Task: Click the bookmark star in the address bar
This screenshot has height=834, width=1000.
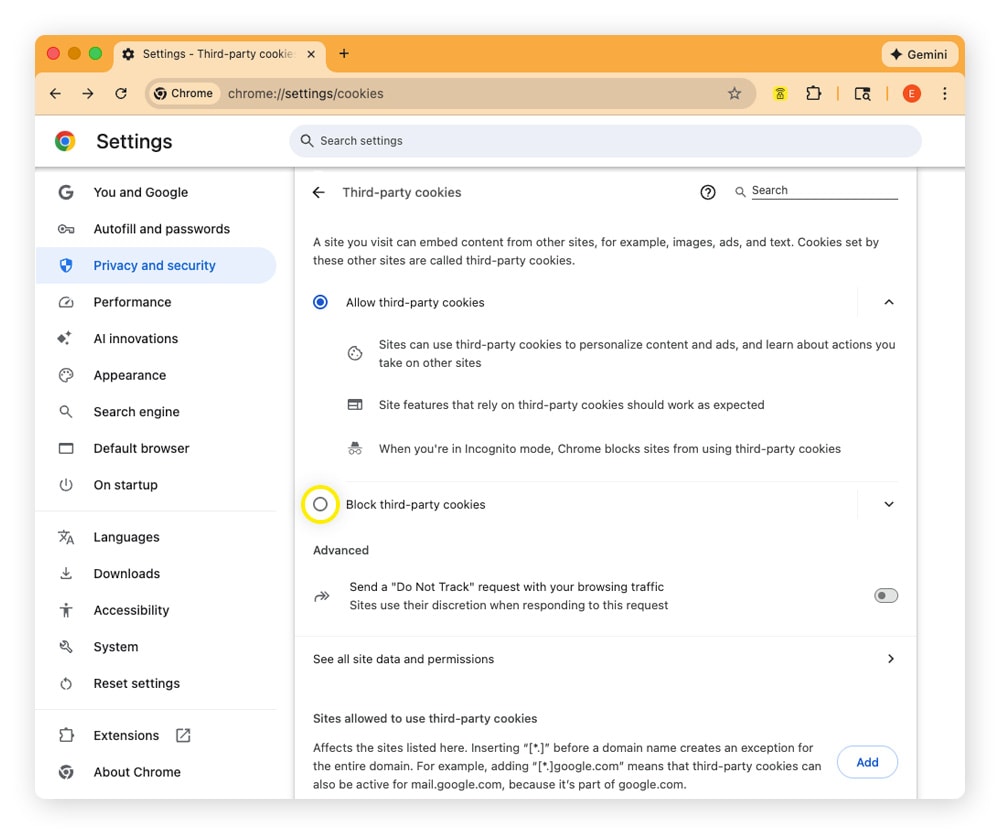Action: [735, 93]
